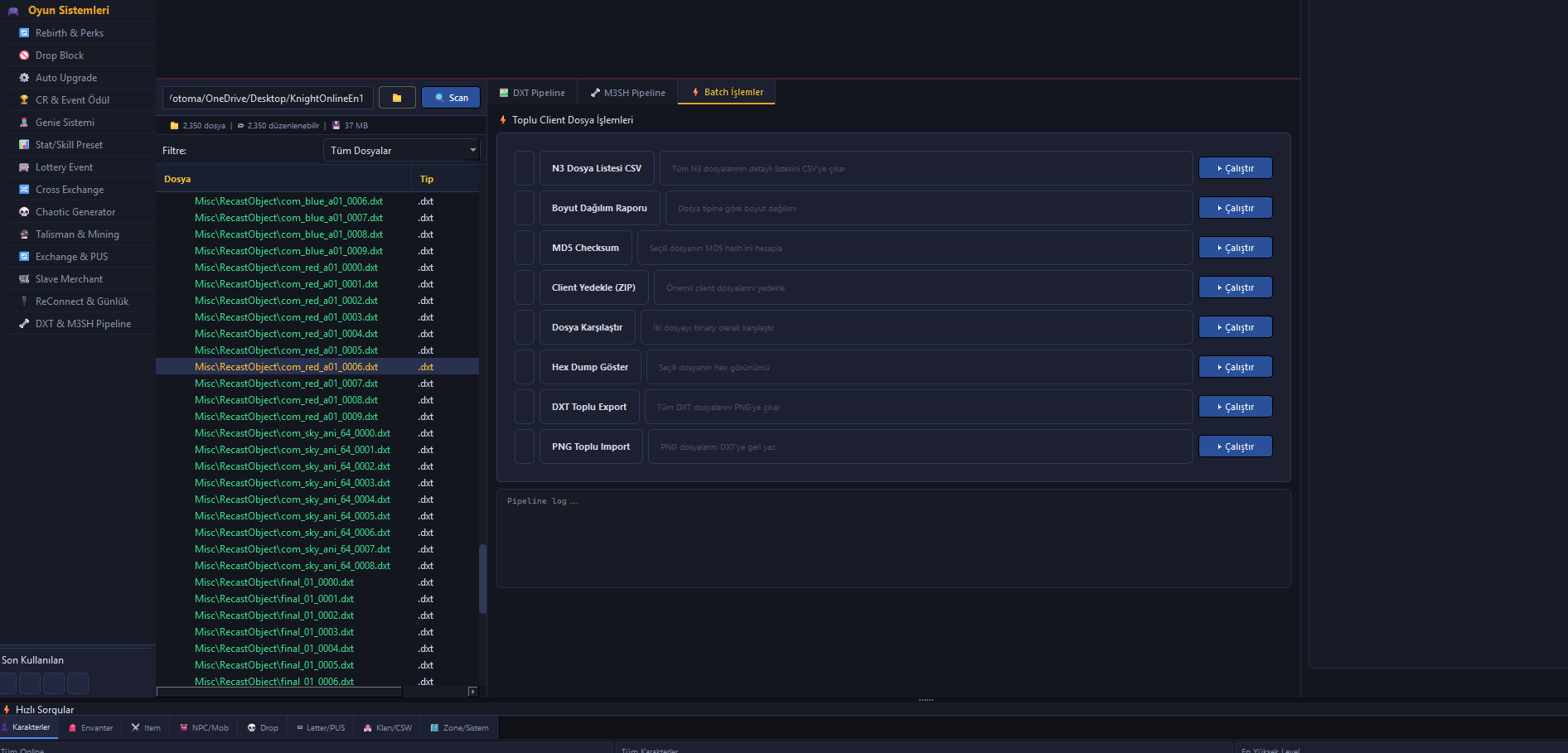Tick the box beside PNG Toplu Import
1568x753 pixels.
tap(525, 446)
